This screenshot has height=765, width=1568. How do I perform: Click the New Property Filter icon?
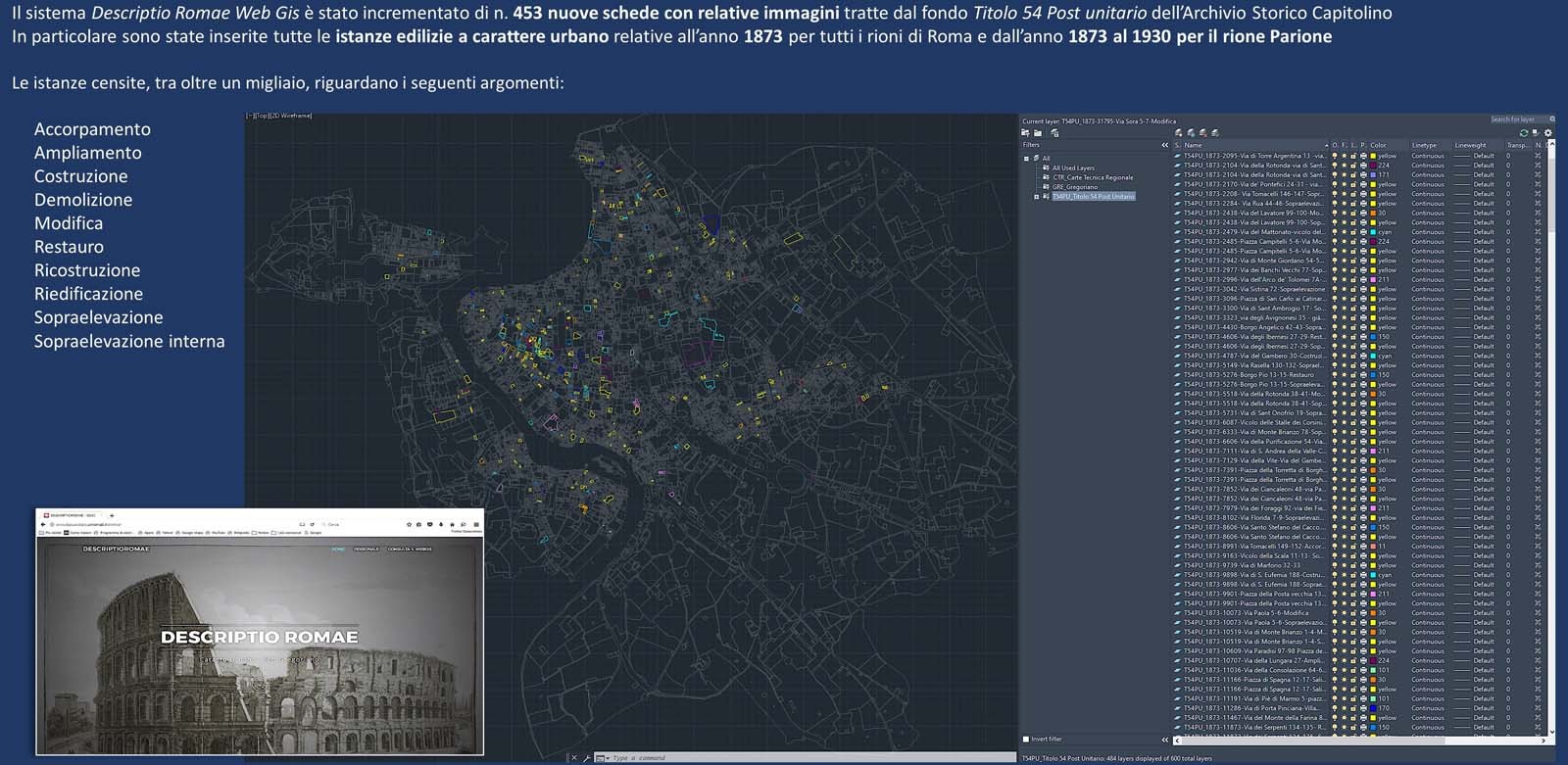point(1026,132)
